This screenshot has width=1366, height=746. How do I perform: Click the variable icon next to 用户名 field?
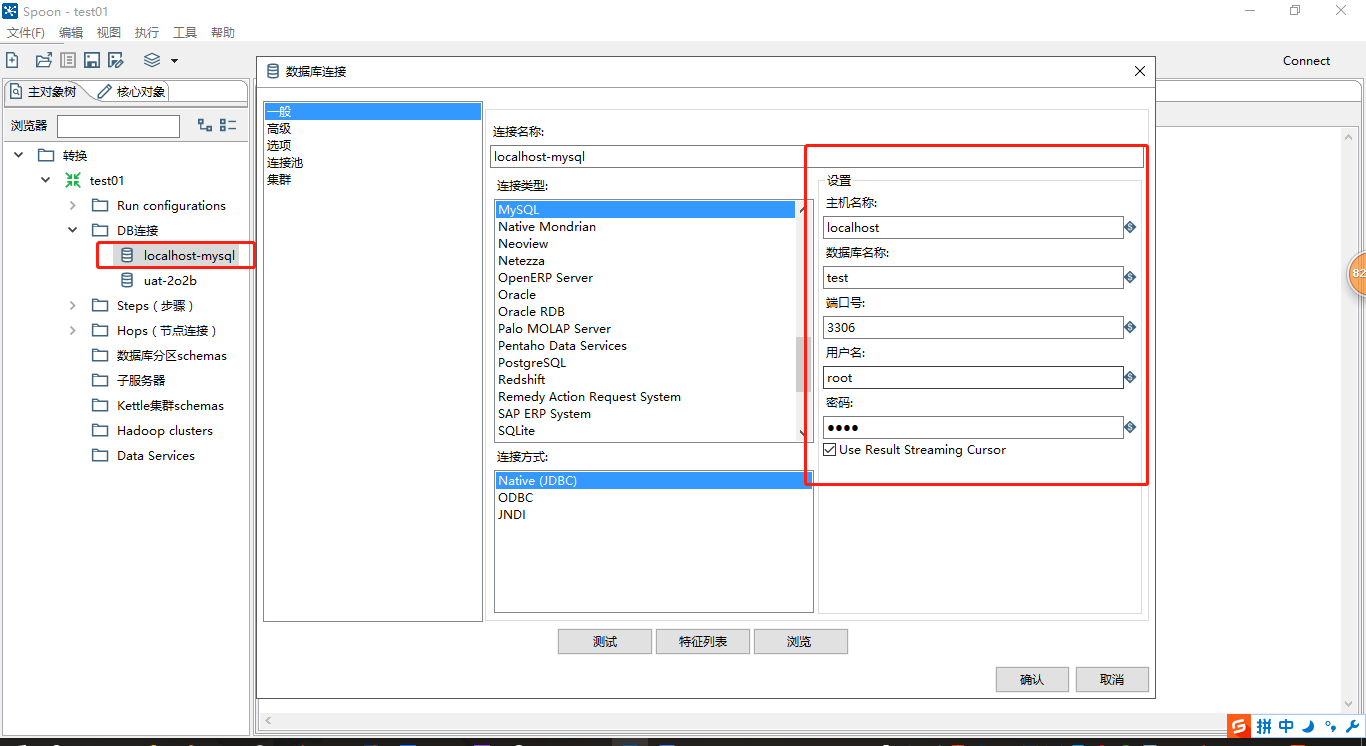(1130, 377)
